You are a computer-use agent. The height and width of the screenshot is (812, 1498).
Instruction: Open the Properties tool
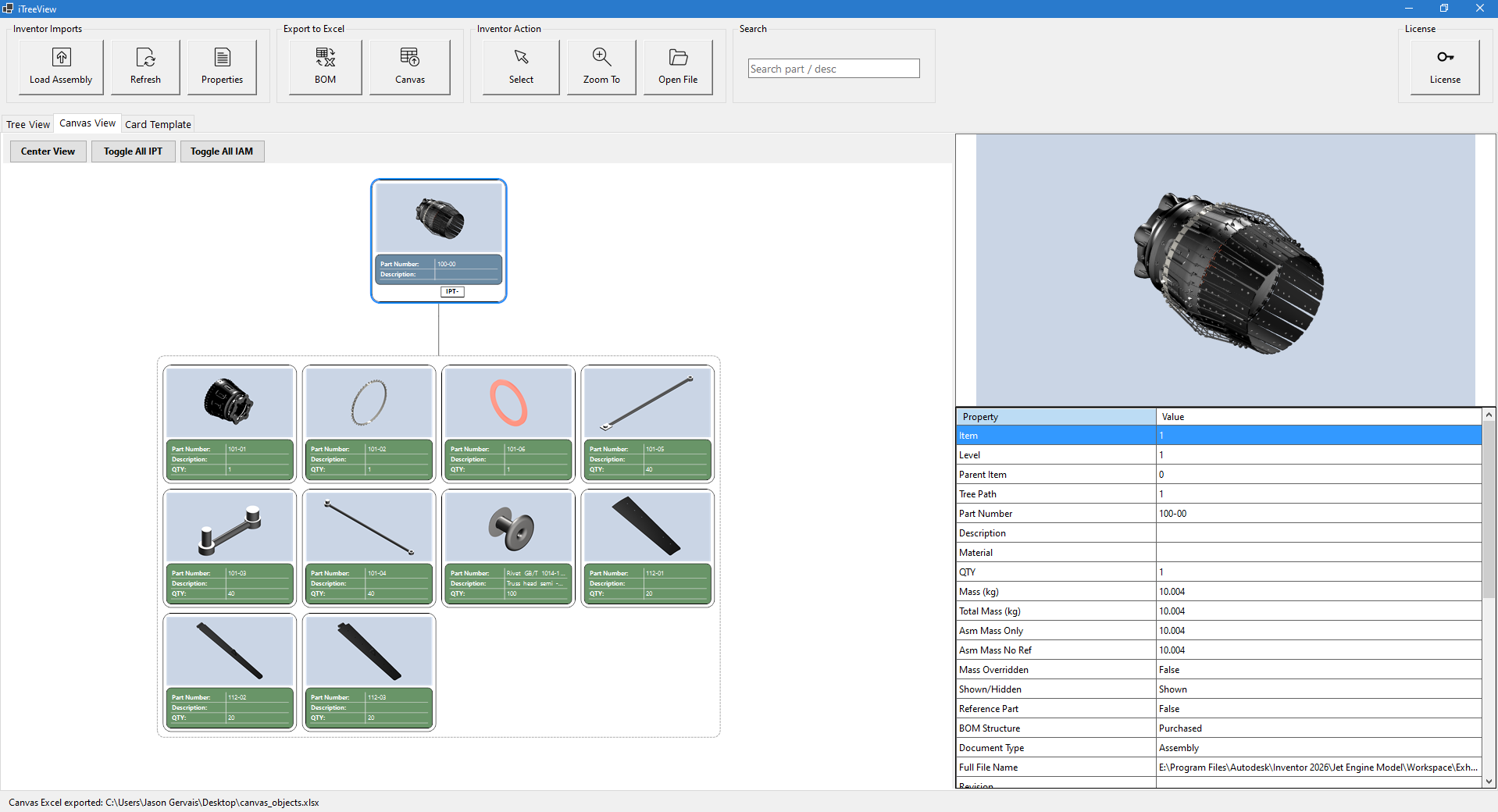[222, 67]
